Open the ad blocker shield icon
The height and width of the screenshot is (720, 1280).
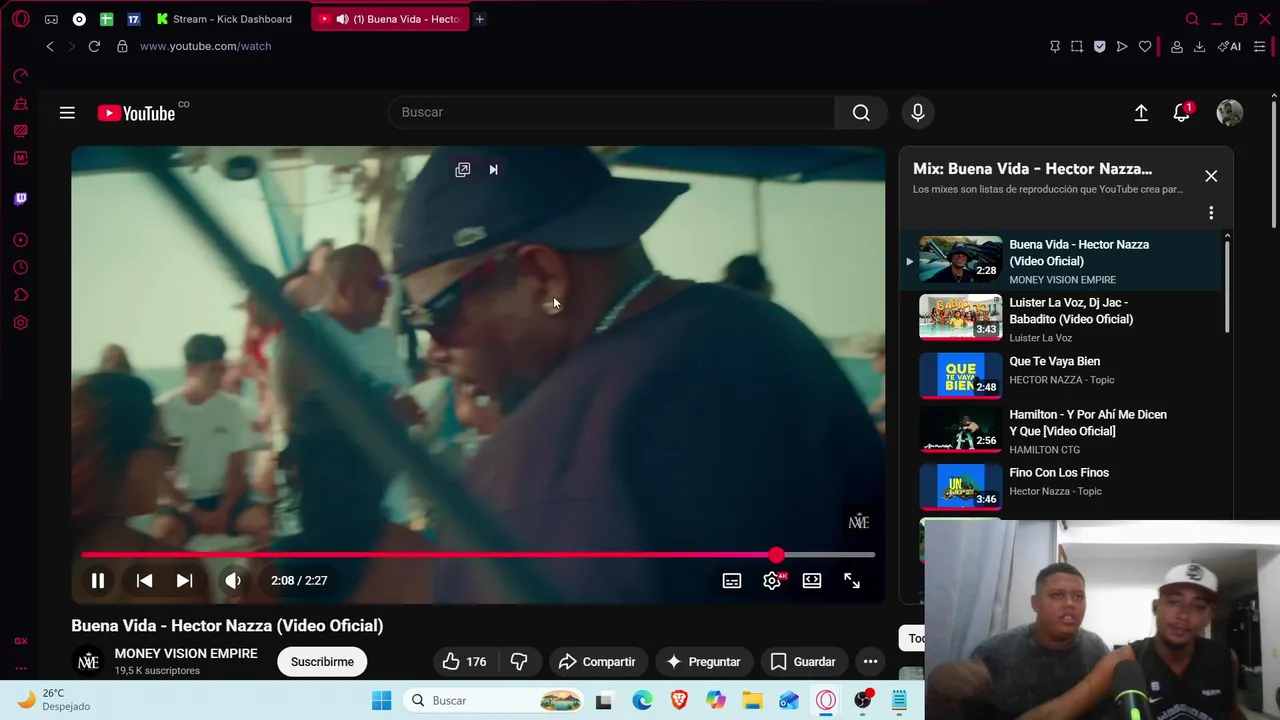(x=1100, y=46)
